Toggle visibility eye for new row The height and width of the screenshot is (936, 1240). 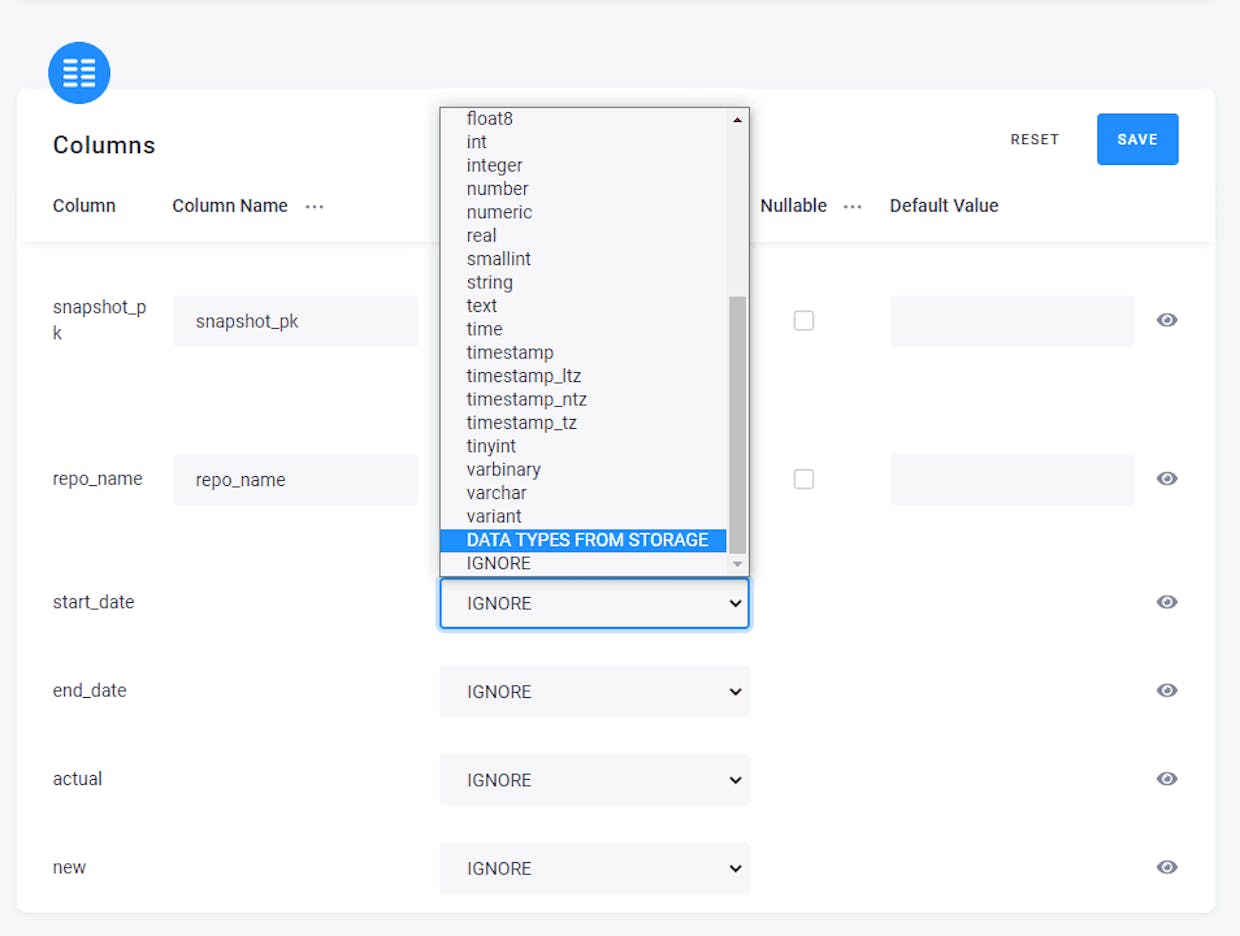coord(1166,867)
